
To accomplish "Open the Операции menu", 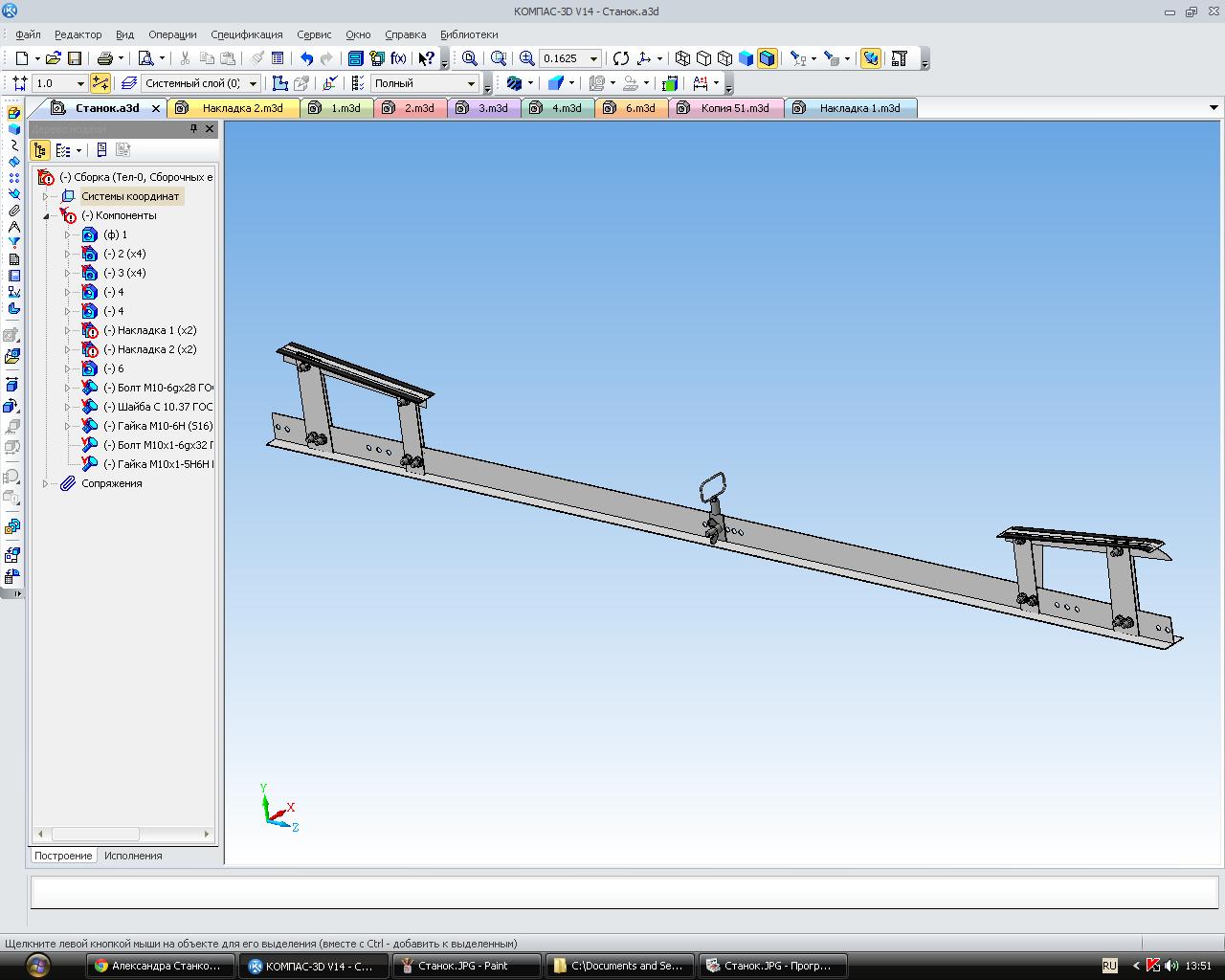I will click(172, 34).
